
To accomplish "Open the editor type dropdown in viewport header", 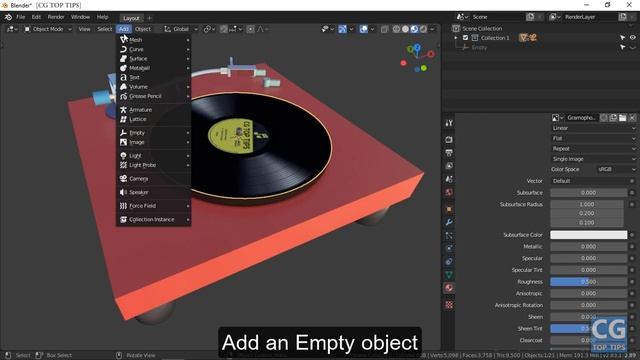I will click(11, 29).
